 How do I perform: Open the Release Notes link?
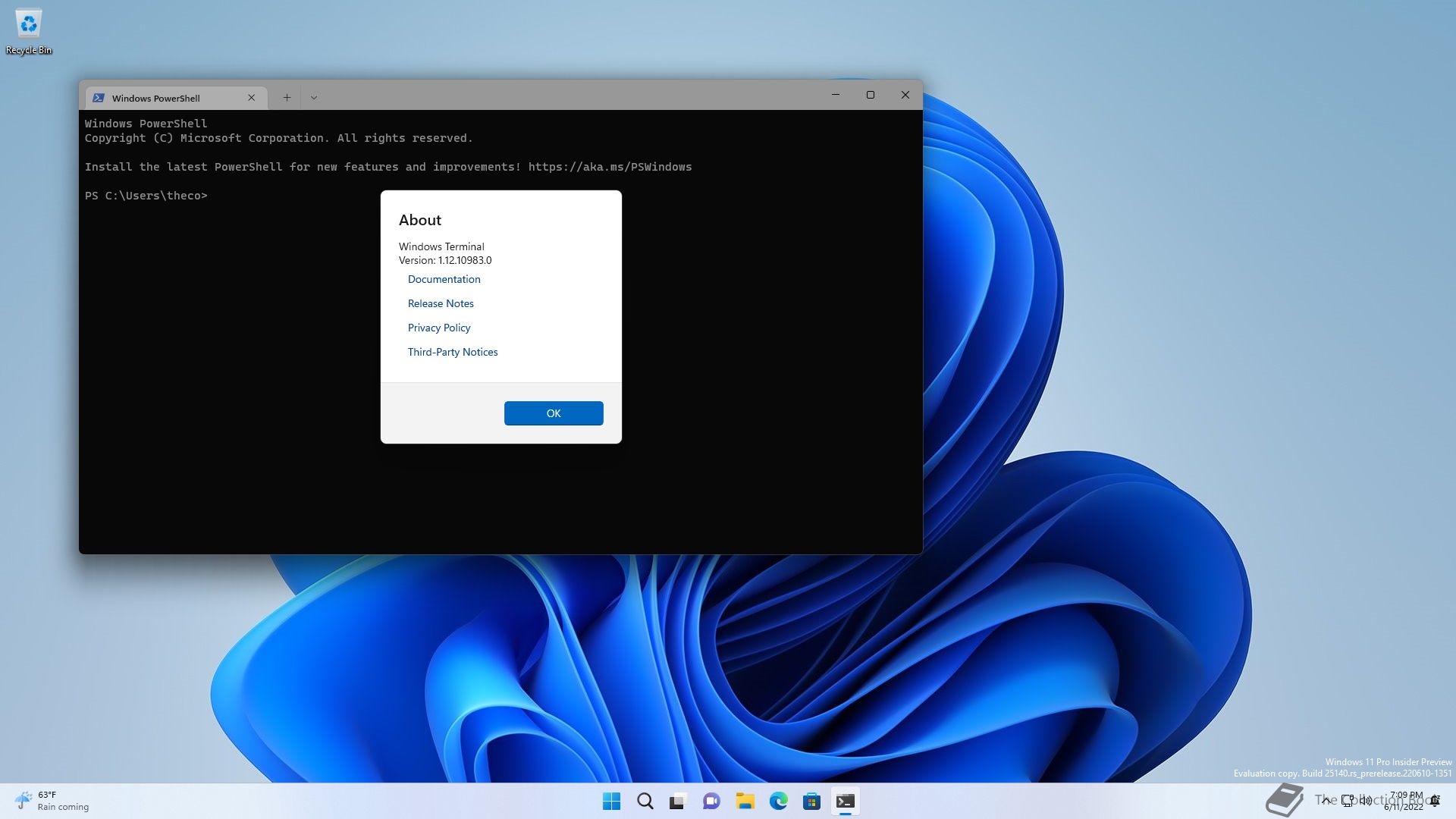[441, 303]
